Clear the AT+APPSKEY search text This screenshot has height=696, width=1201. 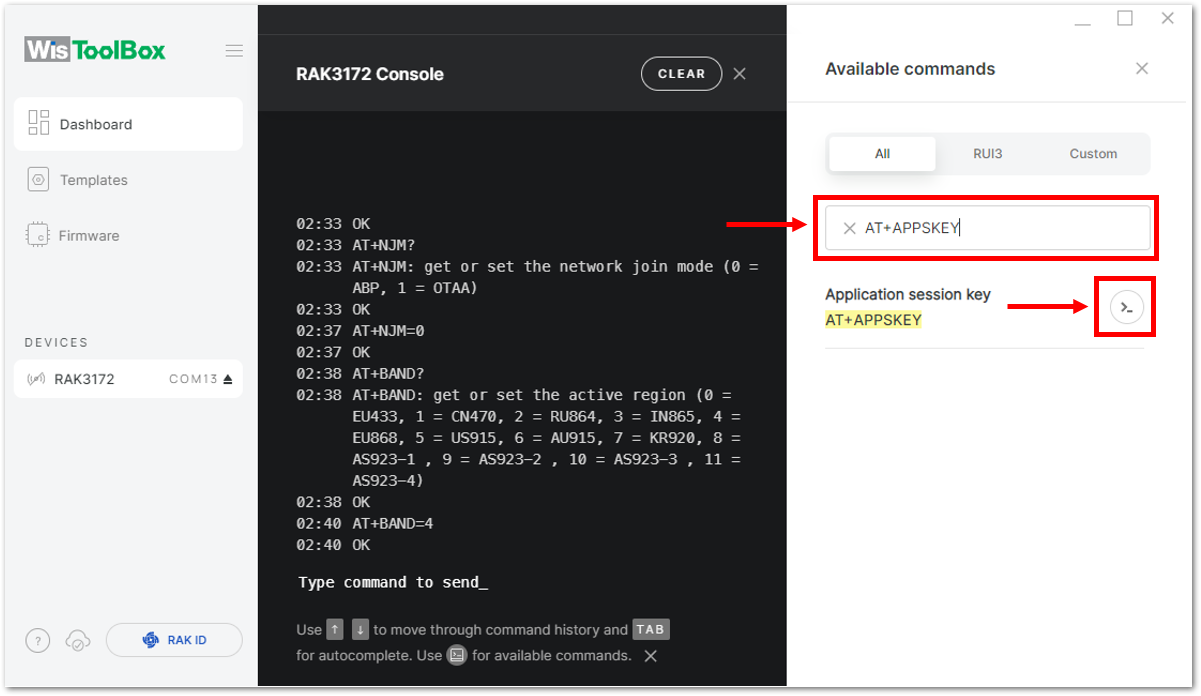click(x=849, y=228)
